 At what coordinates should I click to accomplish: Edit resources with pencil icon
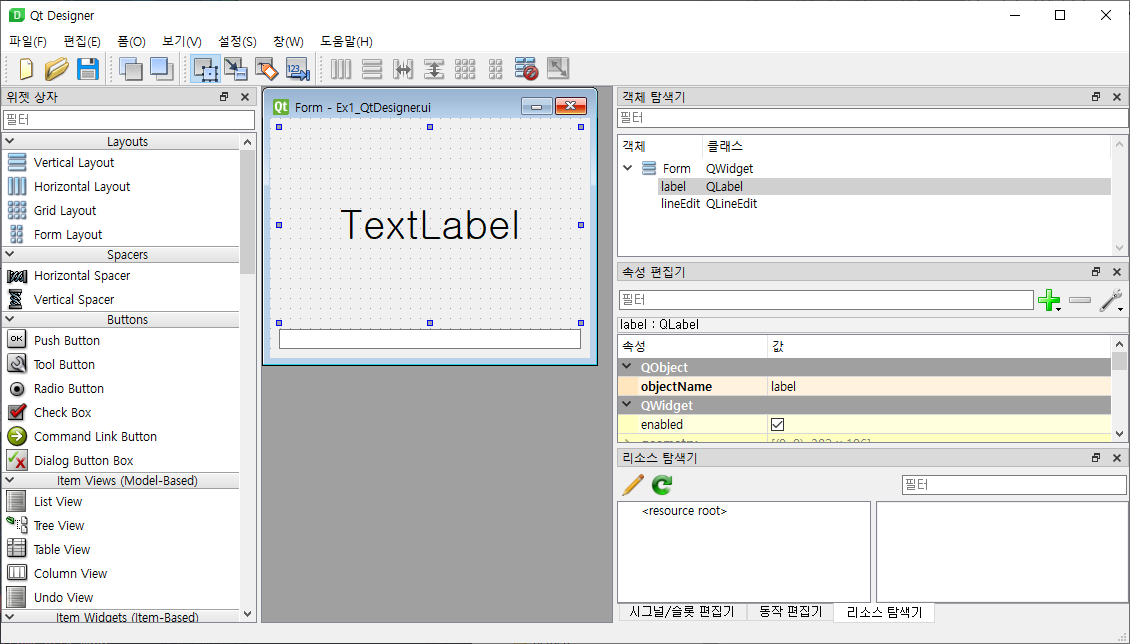point(632,485)
